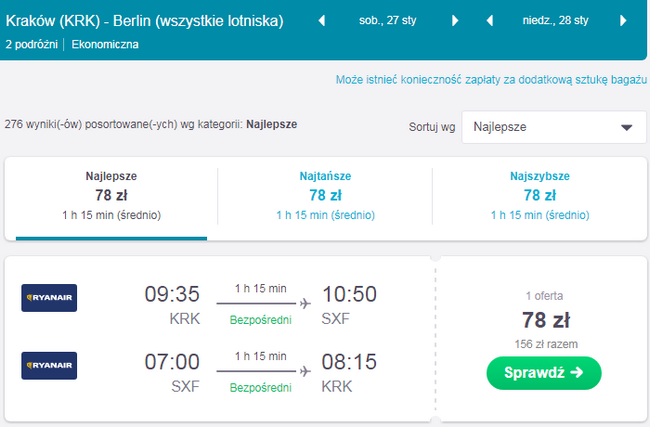Viewport: 650px width, 427px height.
Task: Click the Ryanair logo for 07:00 flight
Action: click(49, 366)
